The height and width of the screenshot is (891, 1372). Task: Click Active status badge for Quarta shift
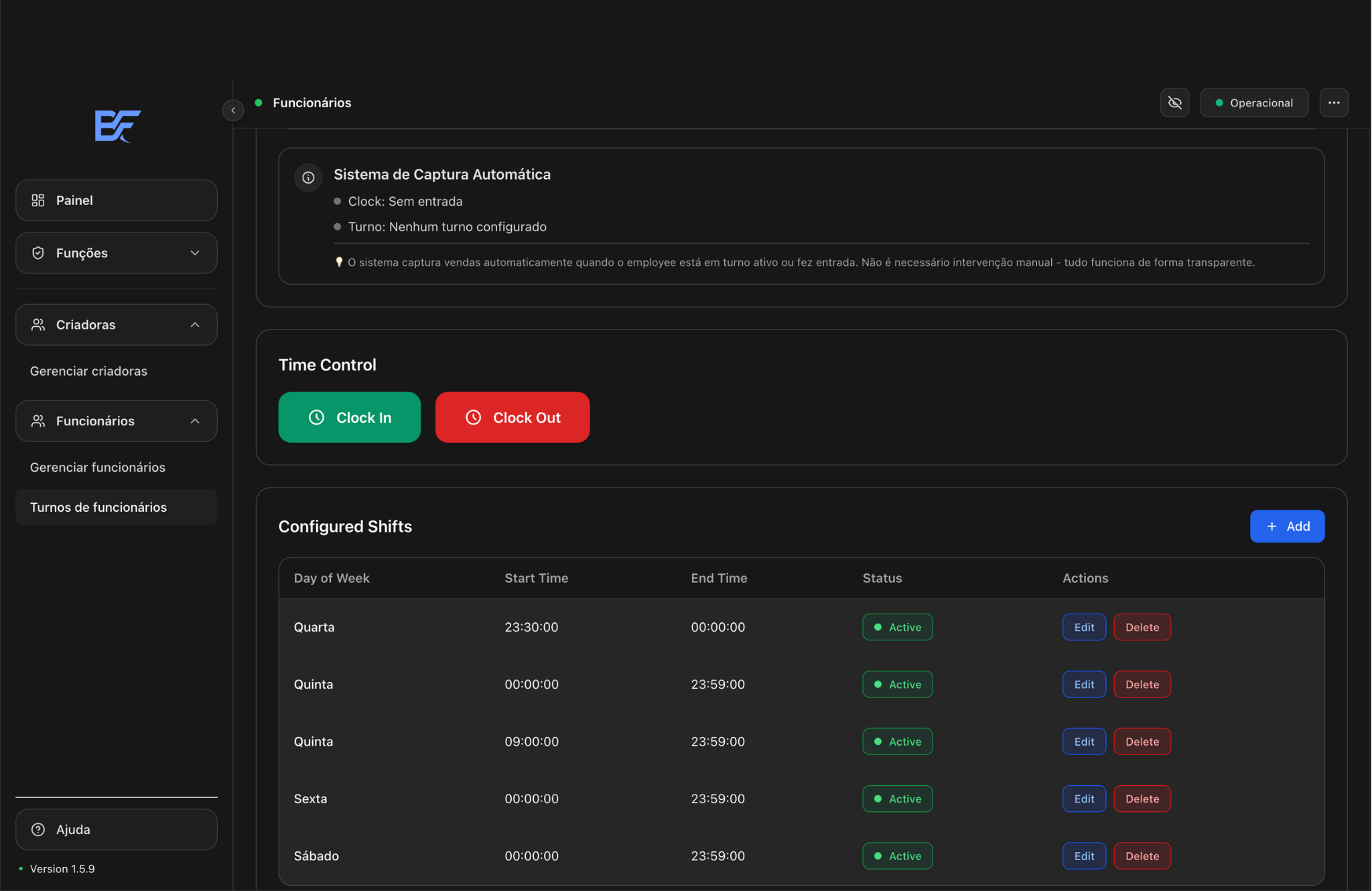[x=897, y=627]
